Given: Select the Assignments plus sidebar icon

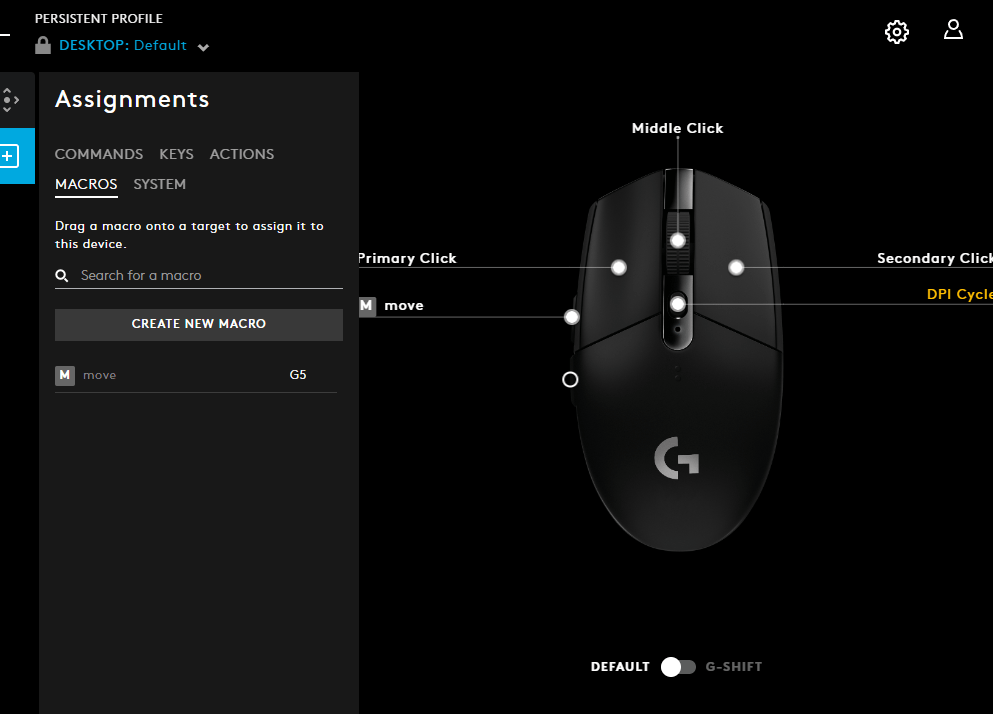Looking at the screenshot, I should pos(10,156).
